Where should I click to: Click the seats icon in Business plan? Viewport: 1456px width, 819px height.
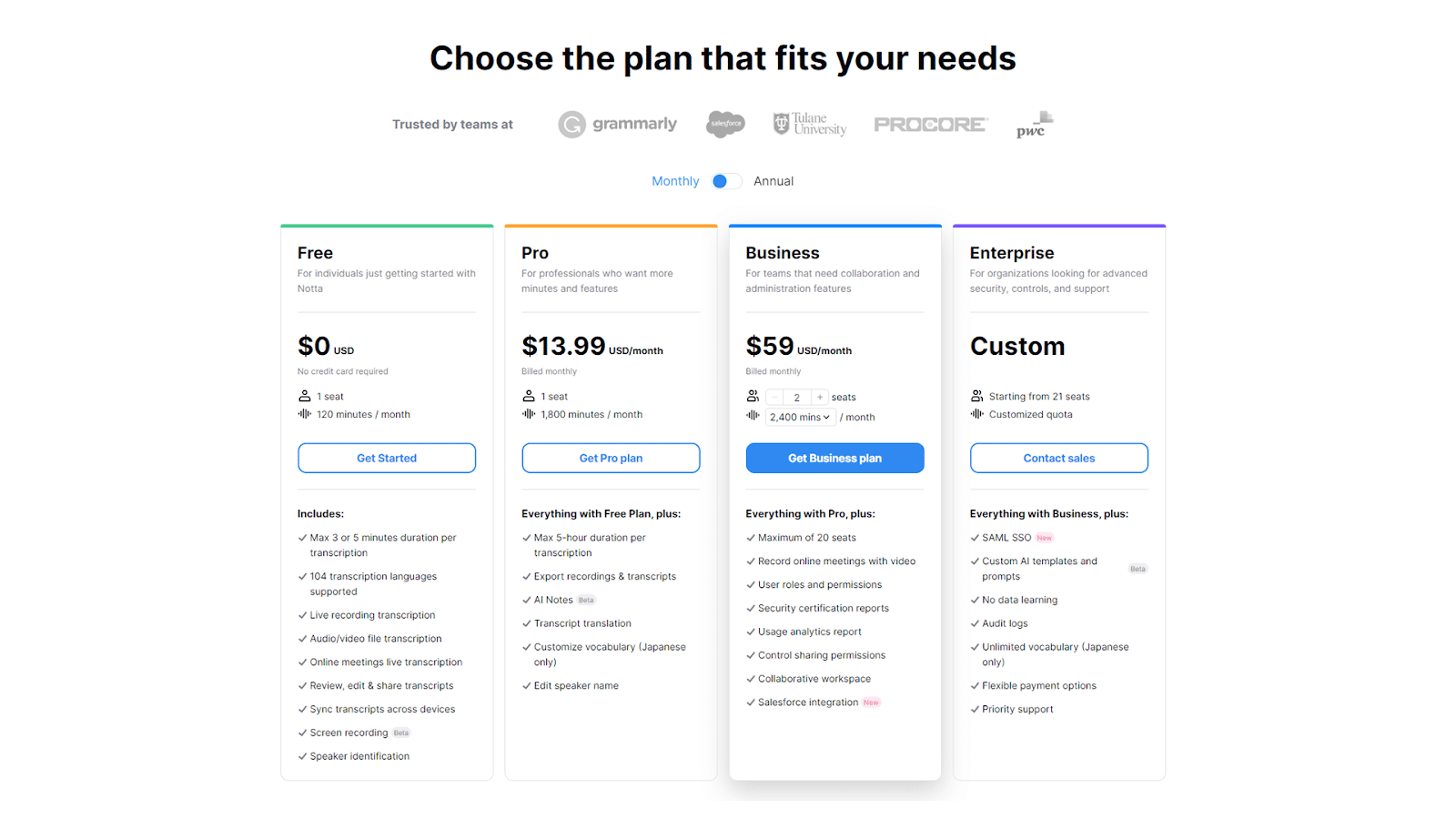[753, 395]
